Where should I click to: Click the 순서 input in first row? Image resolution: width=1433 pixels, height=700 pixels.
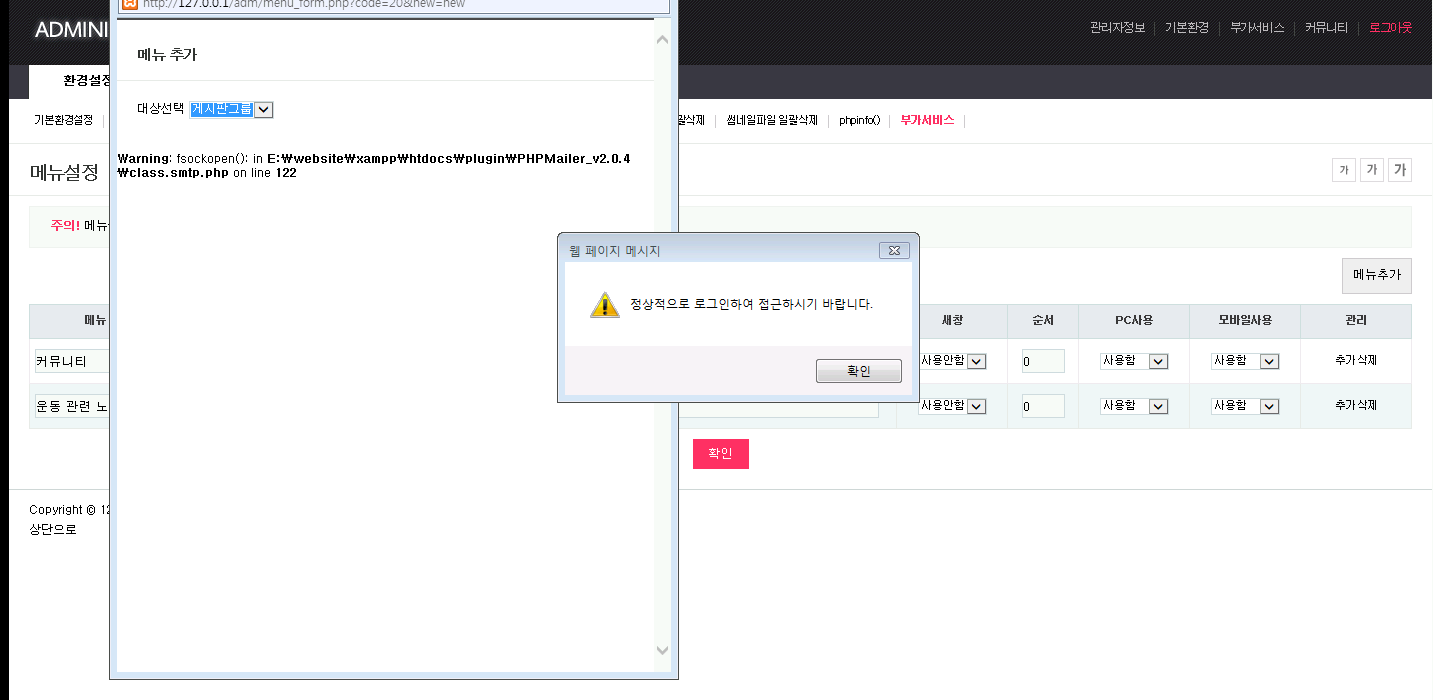(x=1042, y=361)
